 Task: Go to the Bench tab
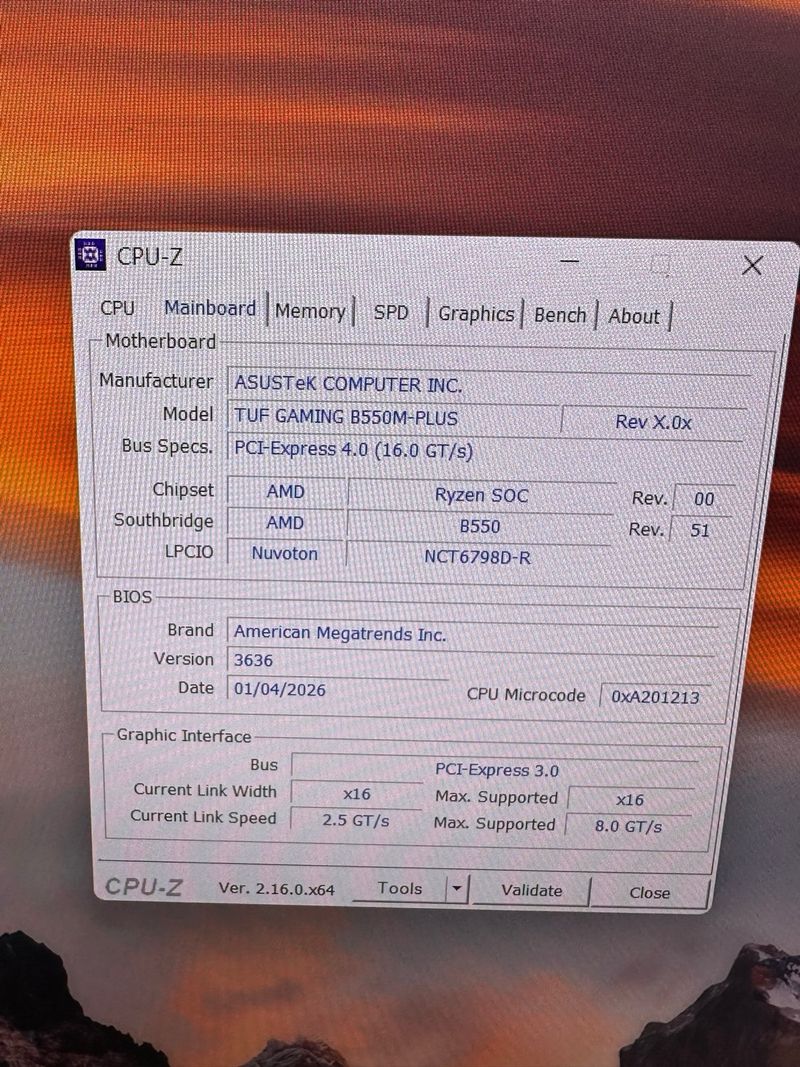[x=560, y=315]
